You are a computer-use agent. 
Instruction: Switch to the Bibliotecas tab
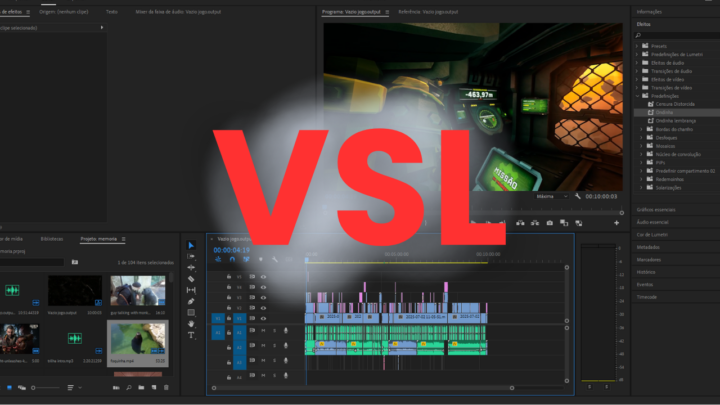[x=52, y=239]
